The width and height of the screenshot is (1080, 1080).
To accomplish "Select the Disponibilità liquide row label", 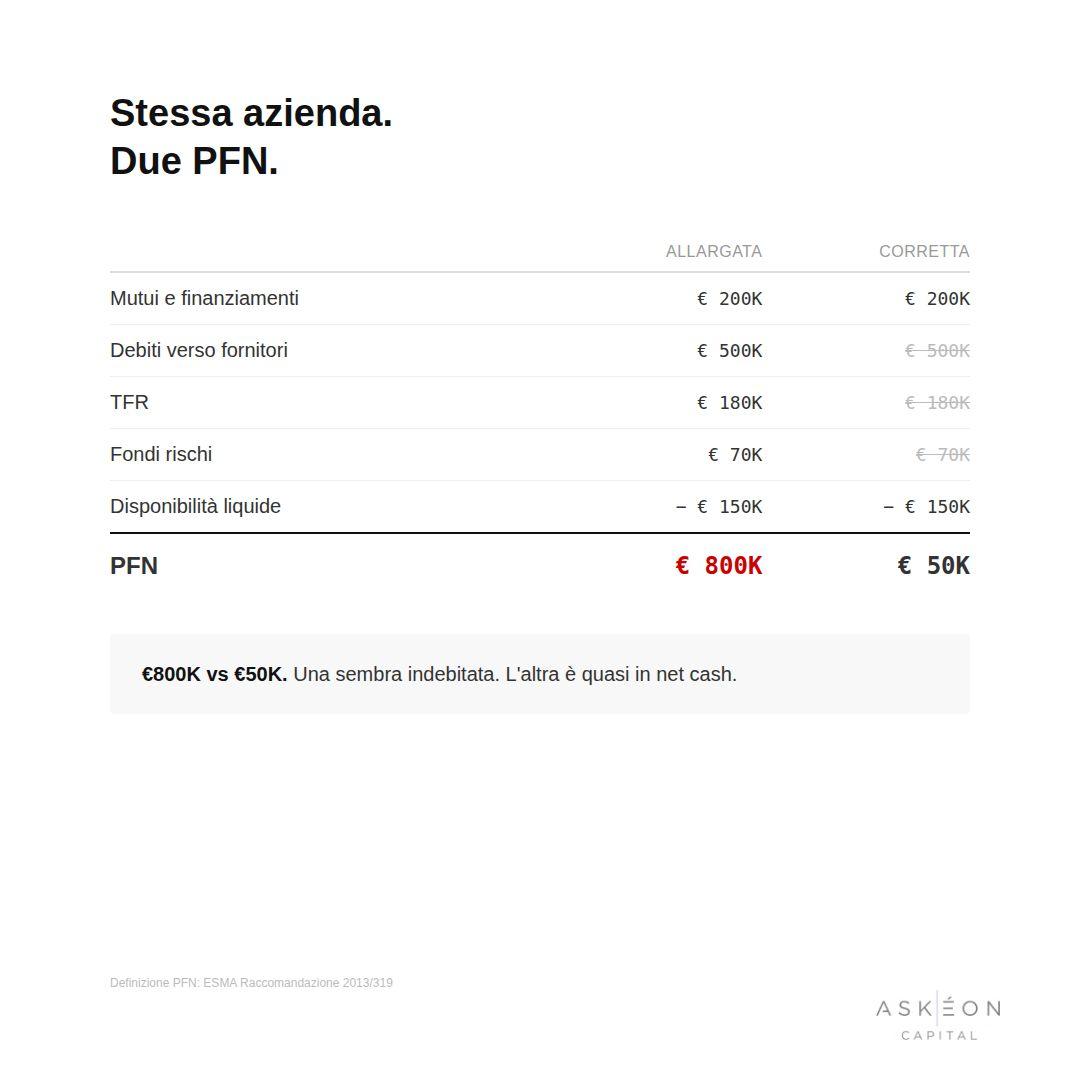I will tap(195, 506).
